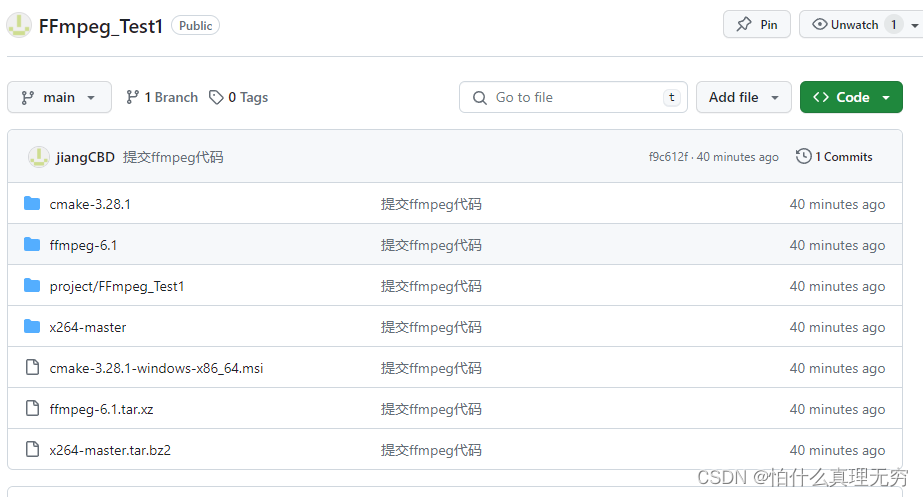Click the x264-master folder icon

click(32, 326)
